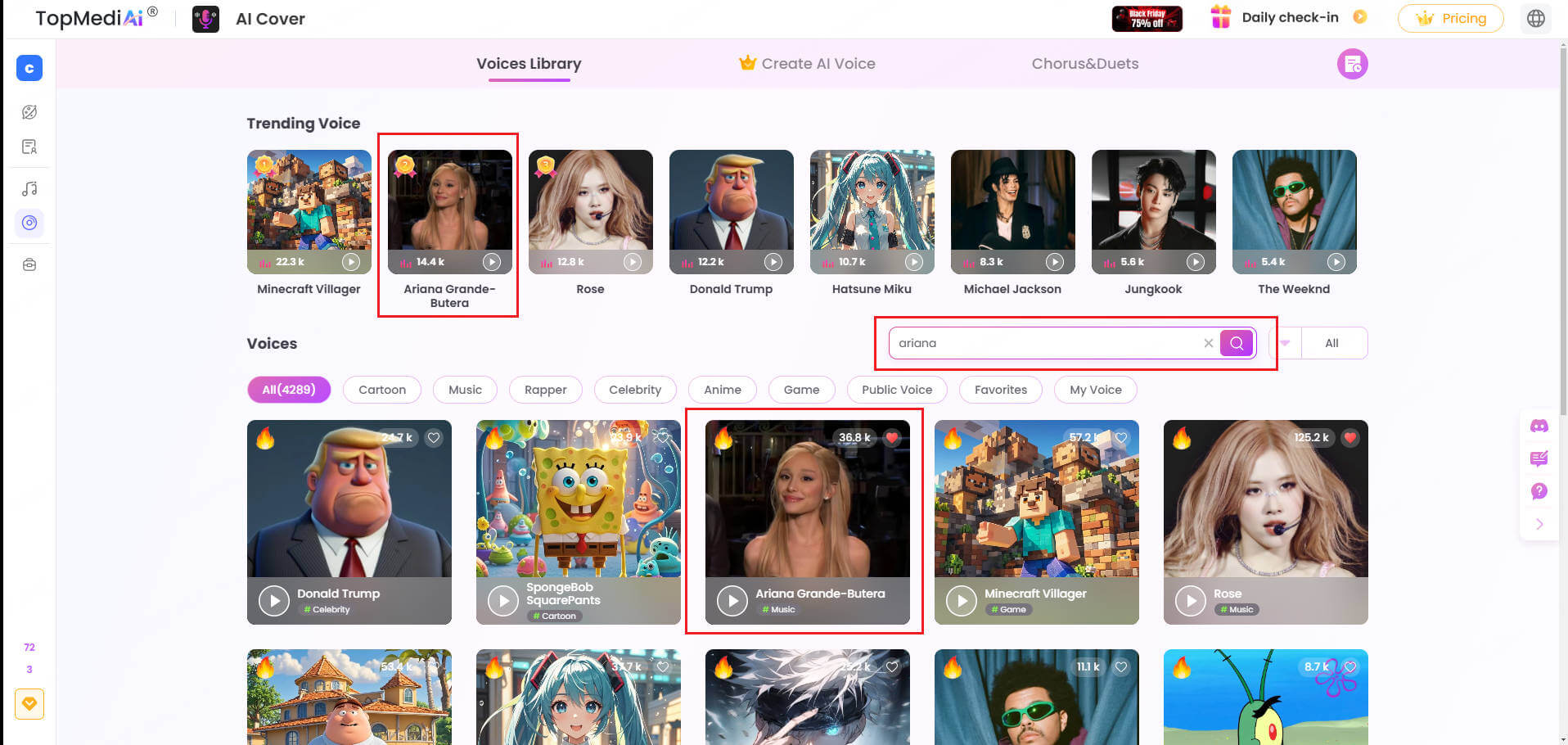Image resolution: width=1568 pixels, height=745 pixels.
Task: Open the music note sidebar icon
Action: pos(29,189)
